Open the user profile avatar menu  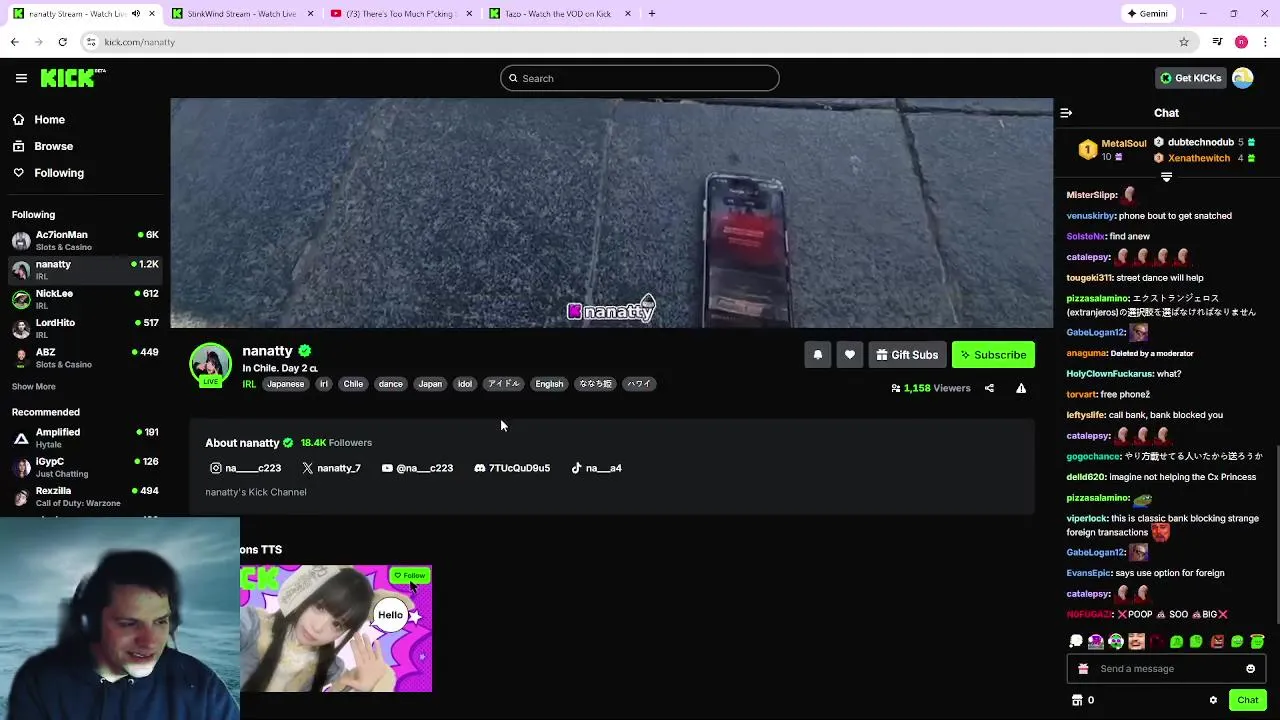1243,78
